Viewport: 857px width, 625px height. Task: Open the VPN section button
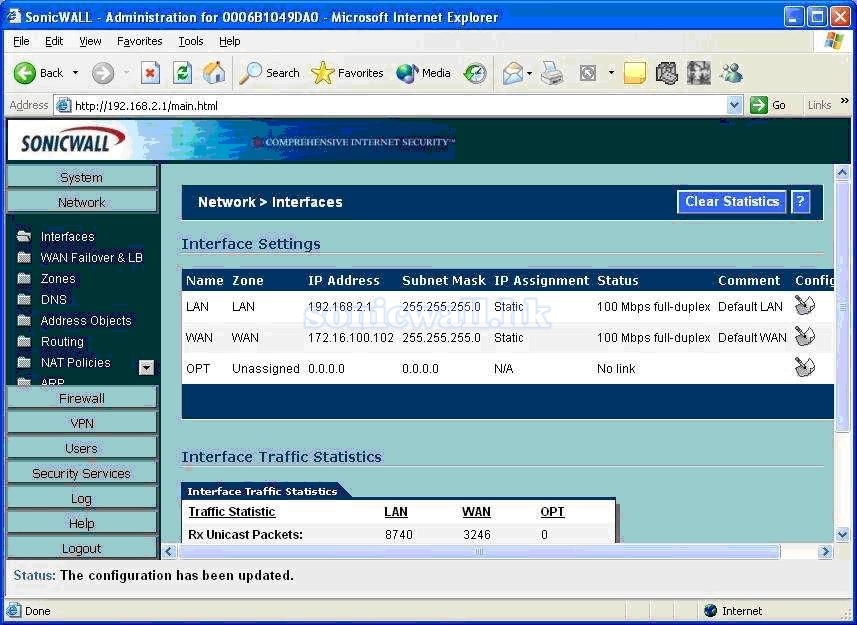tap(82, 423)
